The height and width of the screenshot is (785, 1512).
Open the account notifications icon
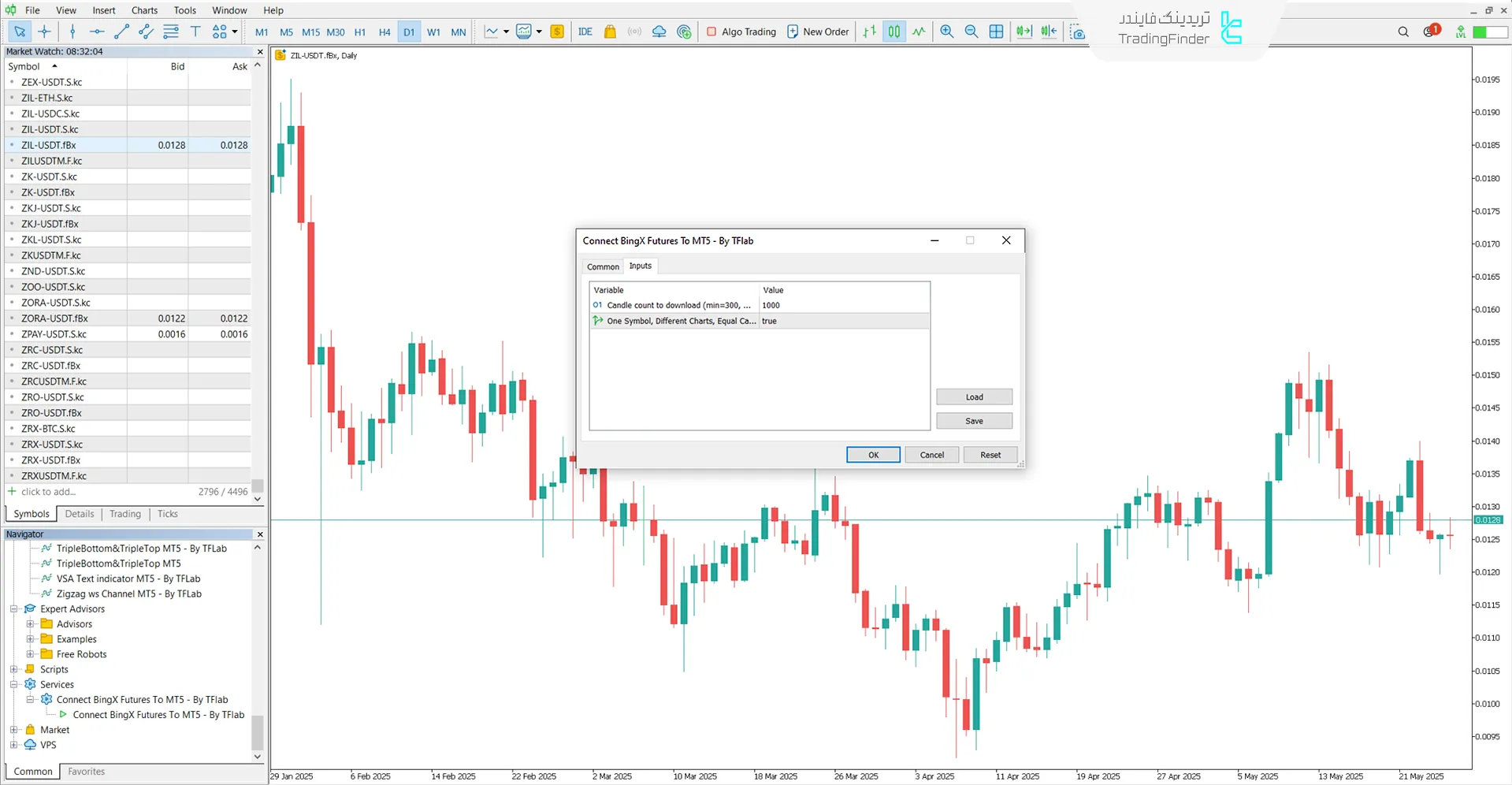tap(1431, 31)
